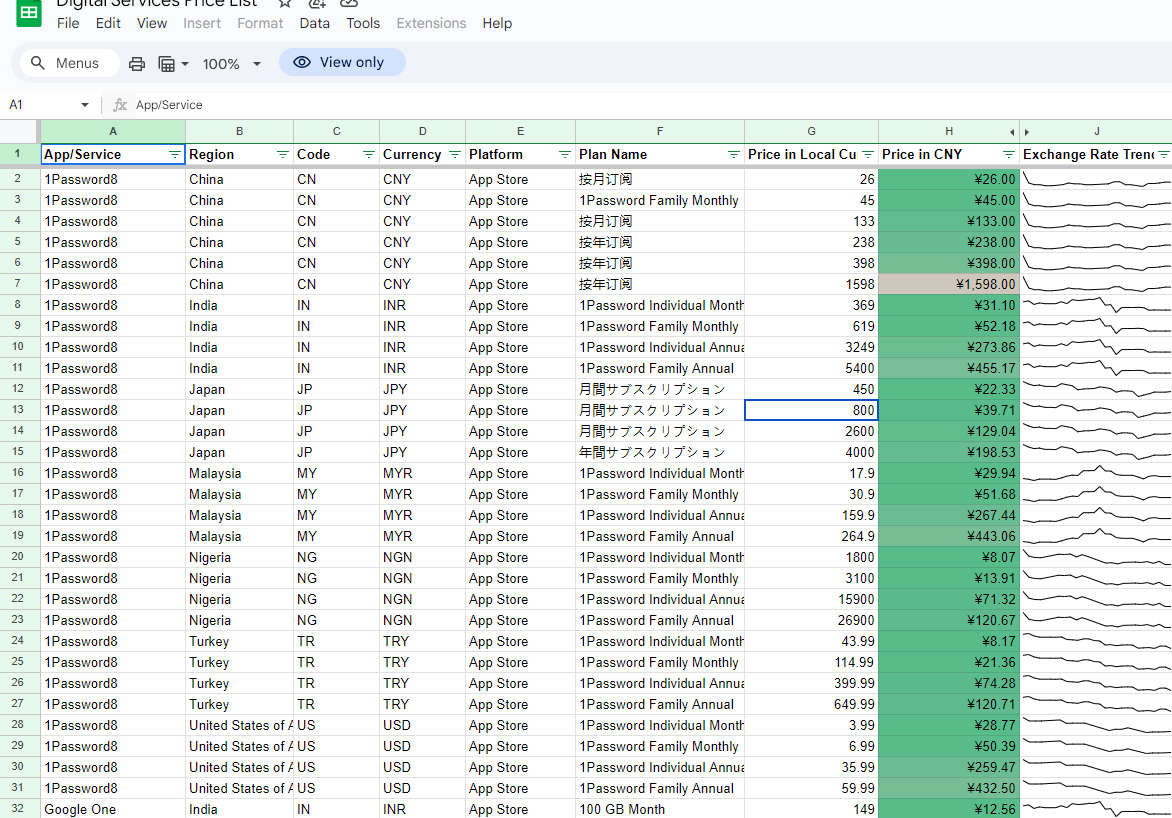Select column F header

tap(660, 131)
